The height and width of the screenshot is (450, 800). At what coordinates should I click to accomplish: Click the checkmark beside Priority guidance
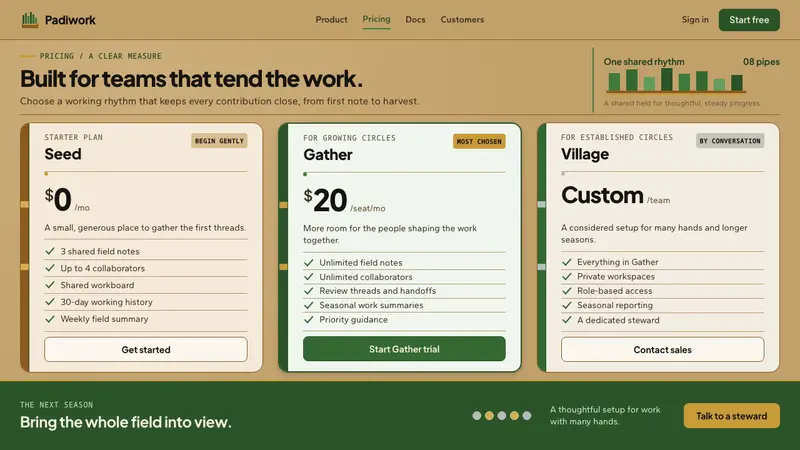(309, 319)
